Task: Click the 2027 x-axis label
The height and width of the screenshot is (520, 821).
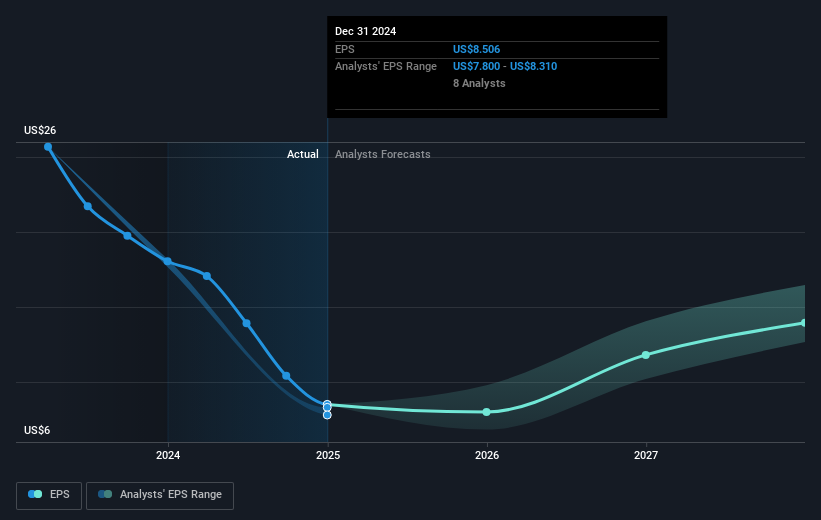Action: click(x=646, y=455)
